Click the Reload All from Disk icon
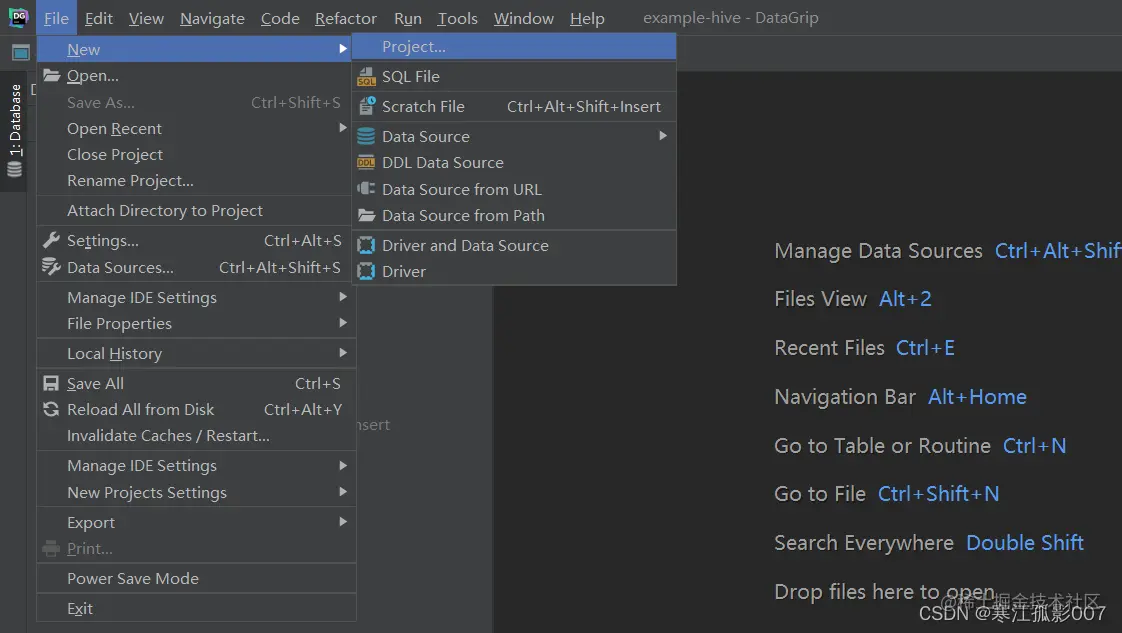The image size is (1122, 633). coord(51,409)
